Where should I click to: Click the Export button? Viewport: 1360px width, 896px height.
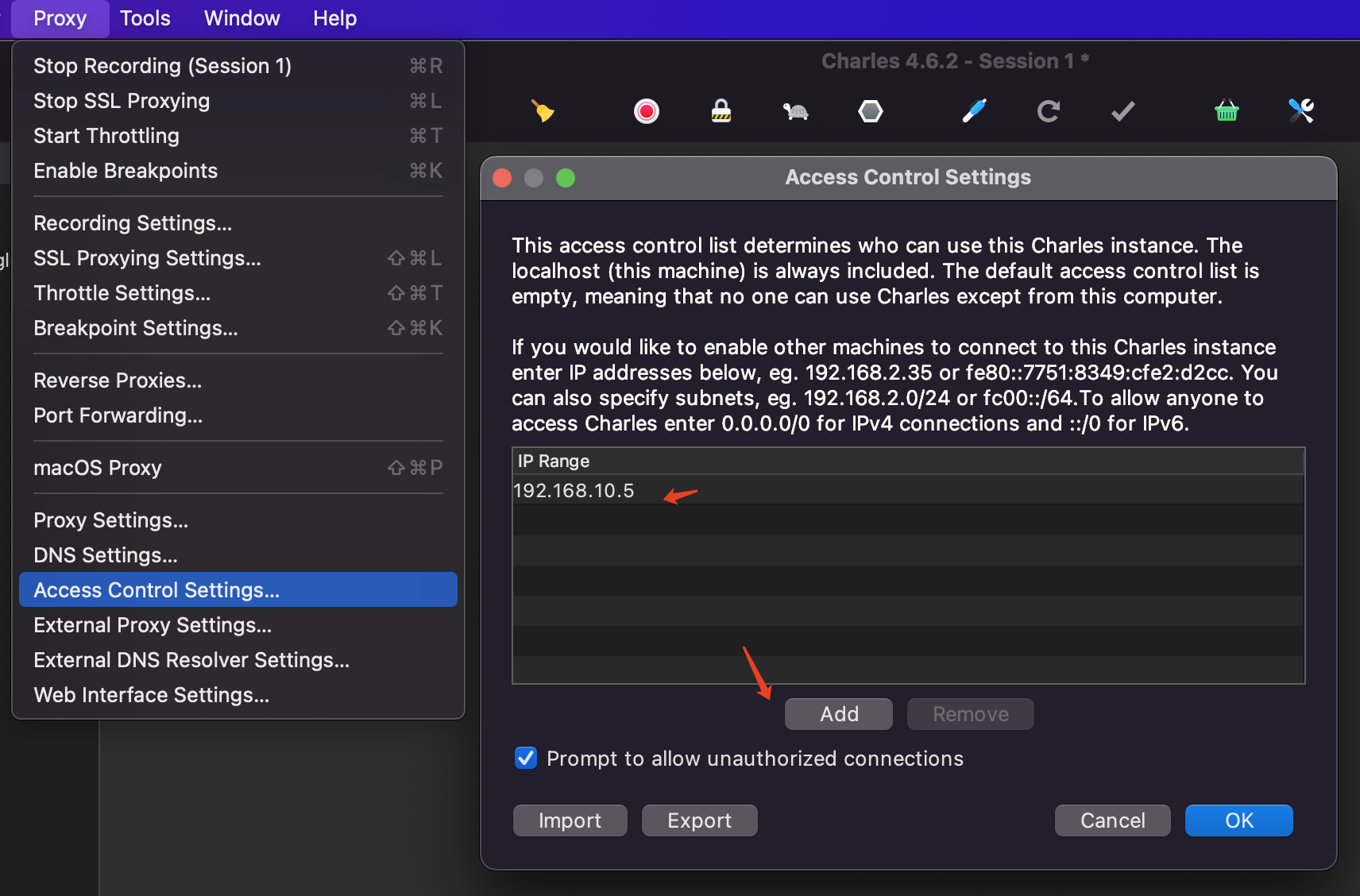700,821
